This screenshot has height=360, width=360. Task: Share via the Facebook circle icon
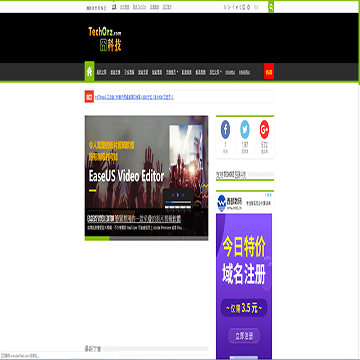[x=225, y=130]
